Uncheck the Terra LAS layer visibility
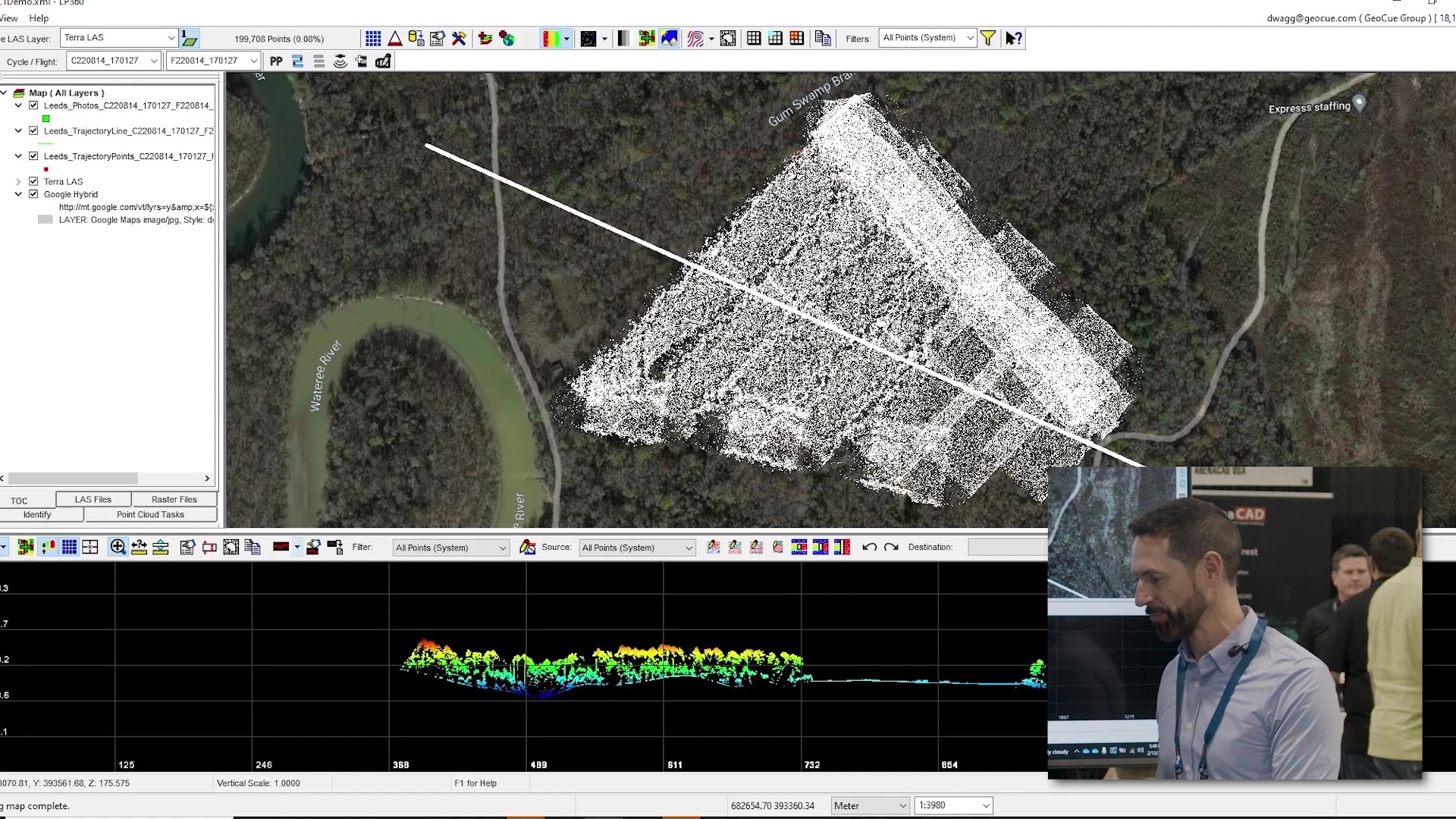 [x=33, y=181]
